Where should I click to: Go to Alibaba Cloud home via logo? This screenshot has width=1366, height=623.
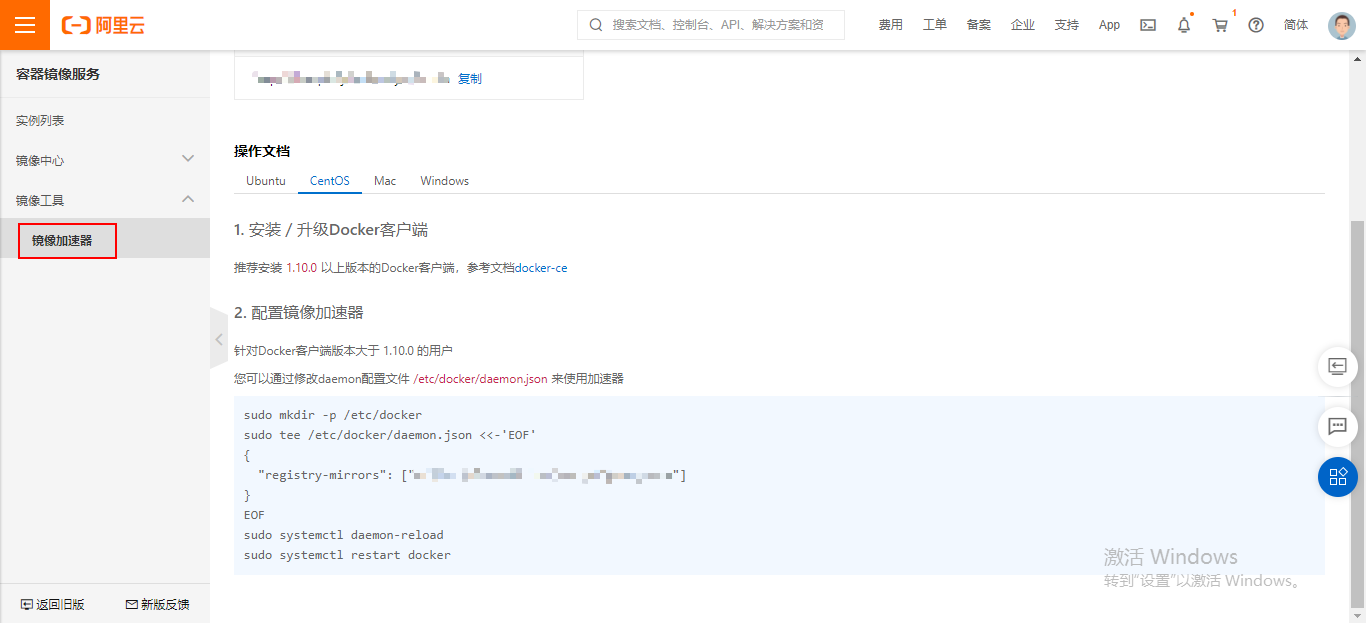coord(103,25)
